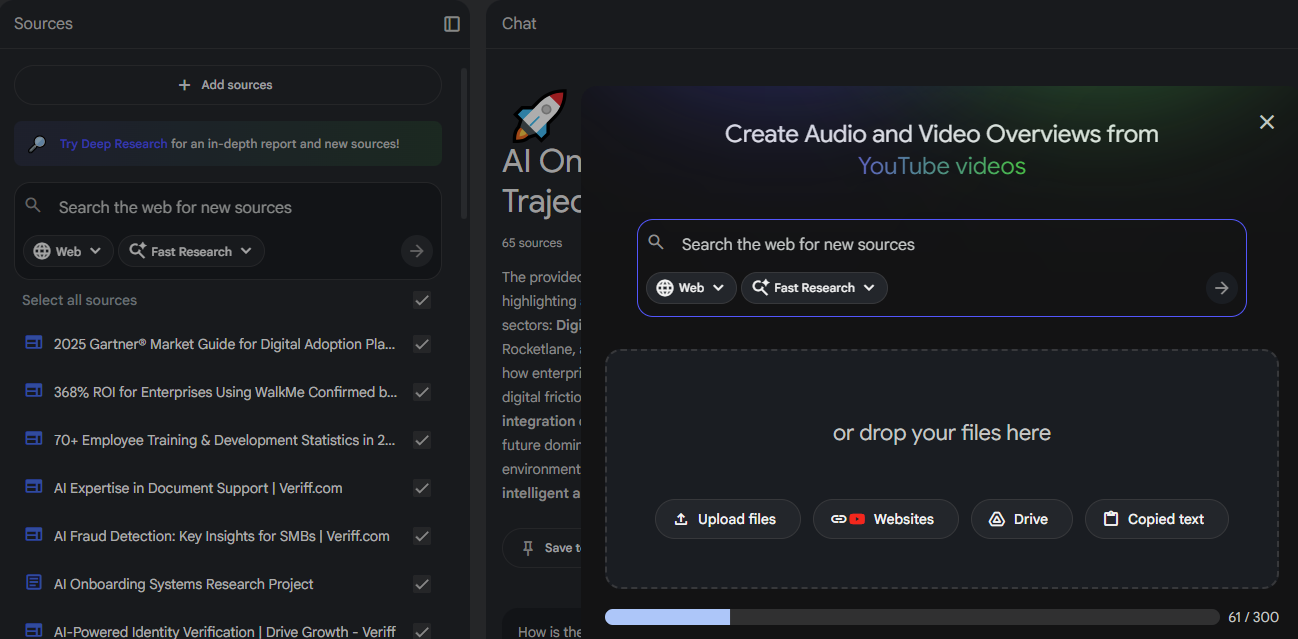
Task: Click the plus icon in Add sources
Action: point(184,85)
